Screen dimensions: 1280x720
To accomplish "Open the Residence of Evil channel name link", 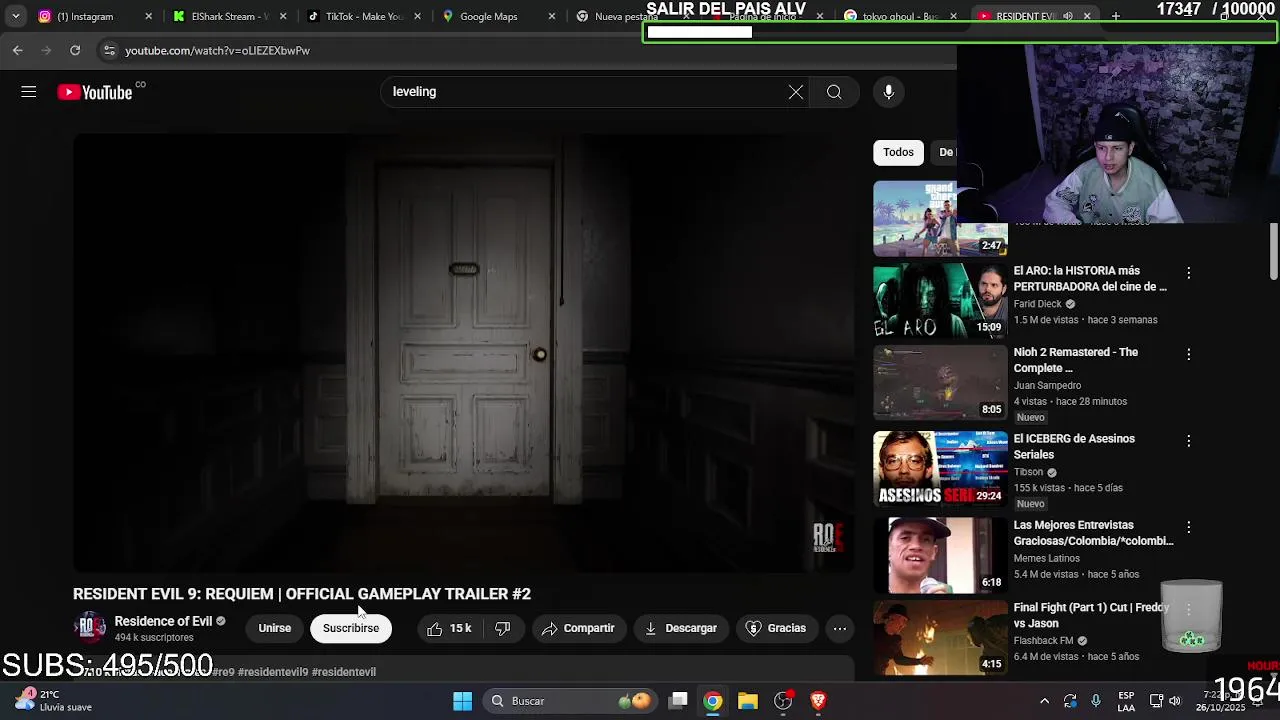I will pyautogui.click(x=163, y=621).
